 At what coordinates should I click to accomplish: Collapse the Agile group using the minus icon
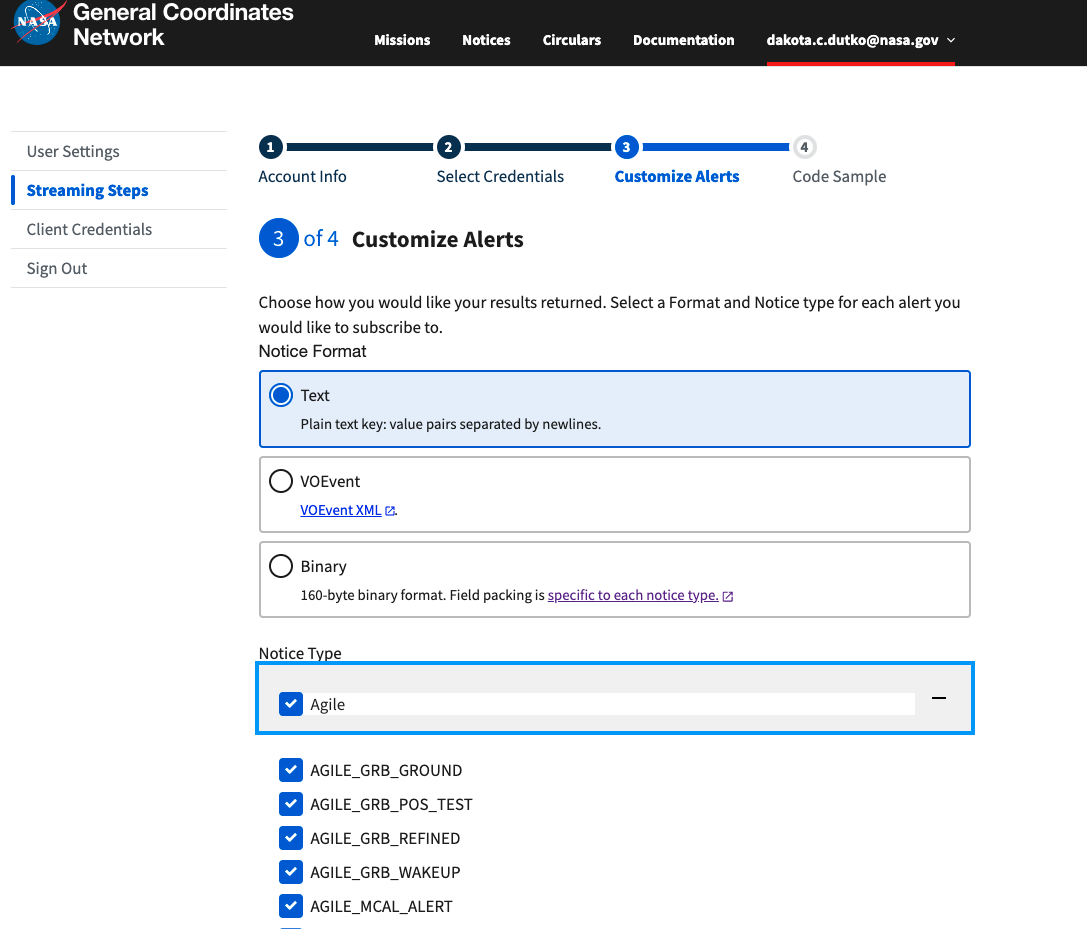point(939,697)
